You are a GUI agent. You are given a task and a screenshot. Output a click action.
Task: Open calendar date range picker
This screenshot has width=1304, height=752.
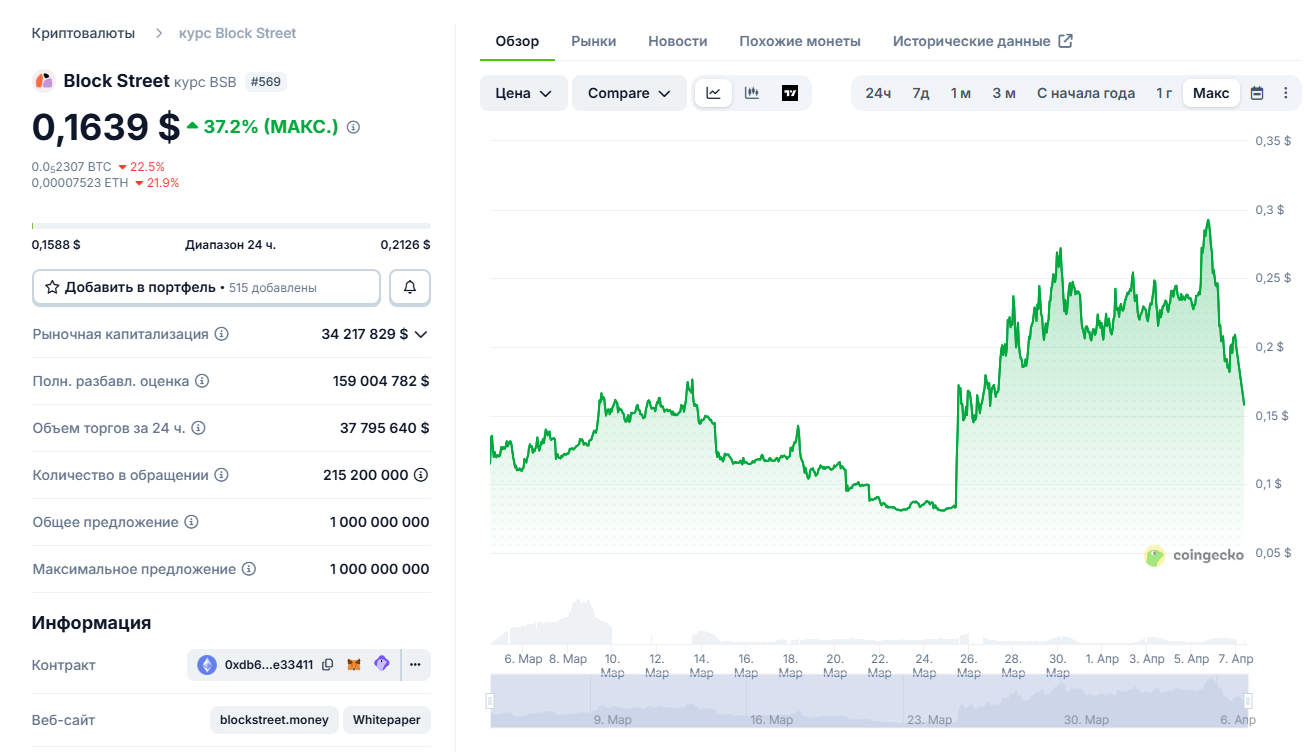pyautogui.click(x=1257, y=93)
